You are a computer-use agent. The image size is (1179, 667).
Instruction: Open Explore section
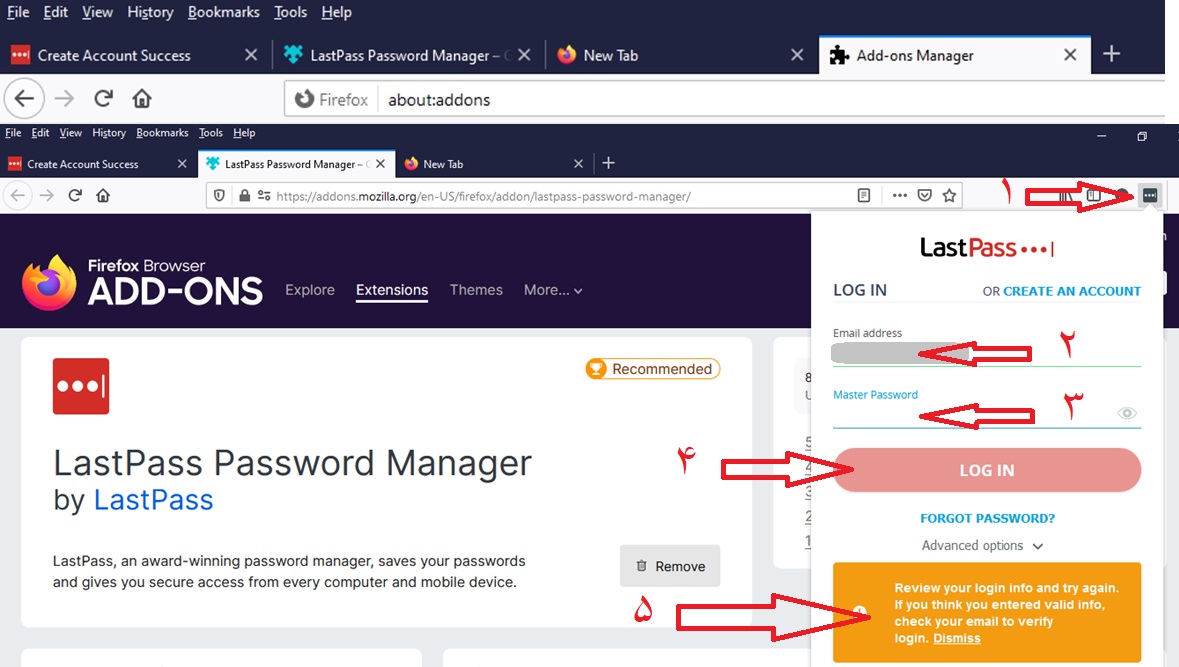click(310, 290)
